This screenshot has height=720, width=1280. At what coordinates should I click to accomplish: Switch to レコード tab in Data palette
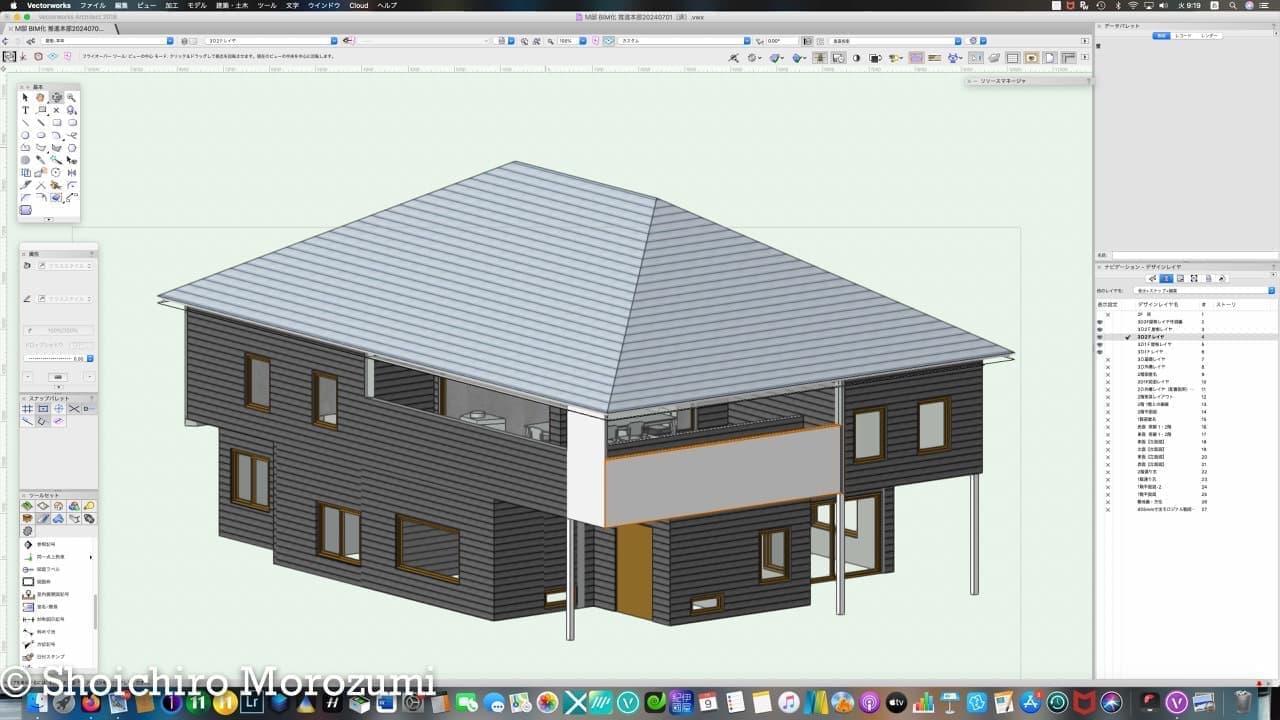pyautogui.click(x=1183, y=35)
